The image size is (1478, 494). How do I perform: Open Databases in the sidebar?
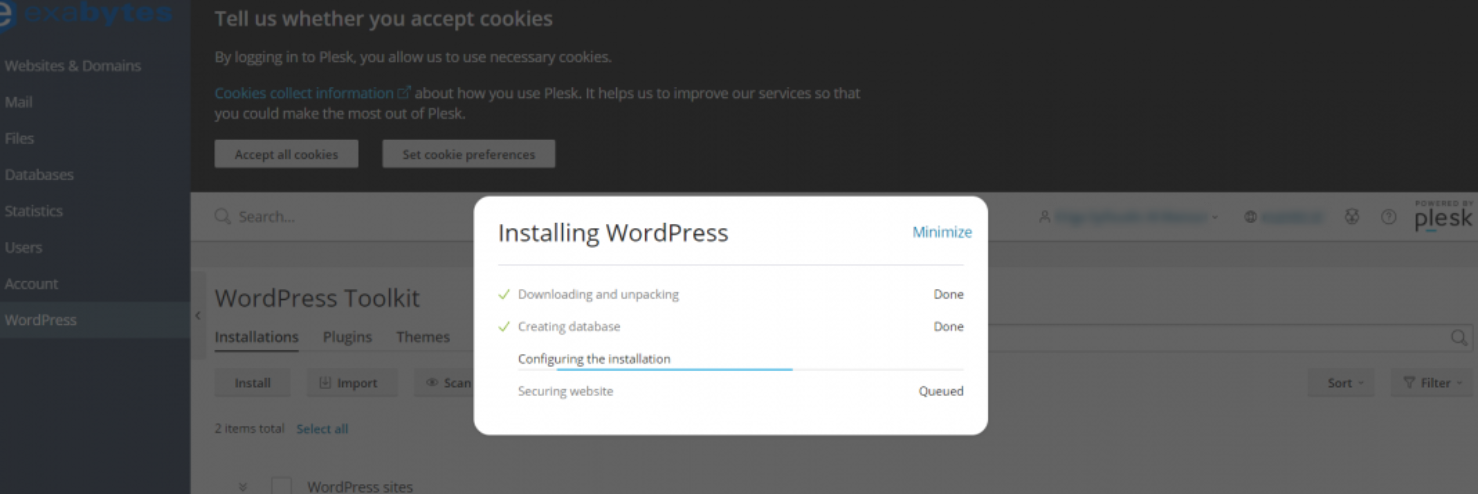coord(39,175)
